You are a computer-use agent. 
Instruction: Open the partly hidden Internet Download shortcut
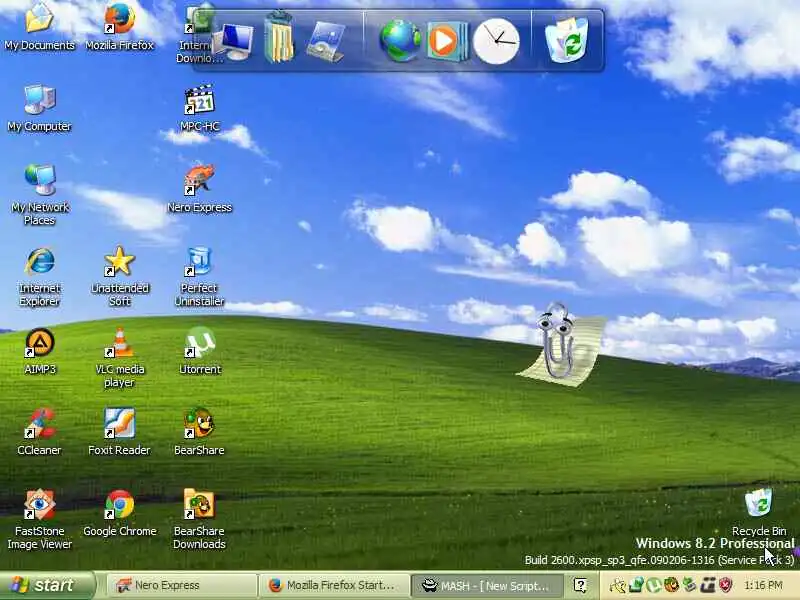199,33
